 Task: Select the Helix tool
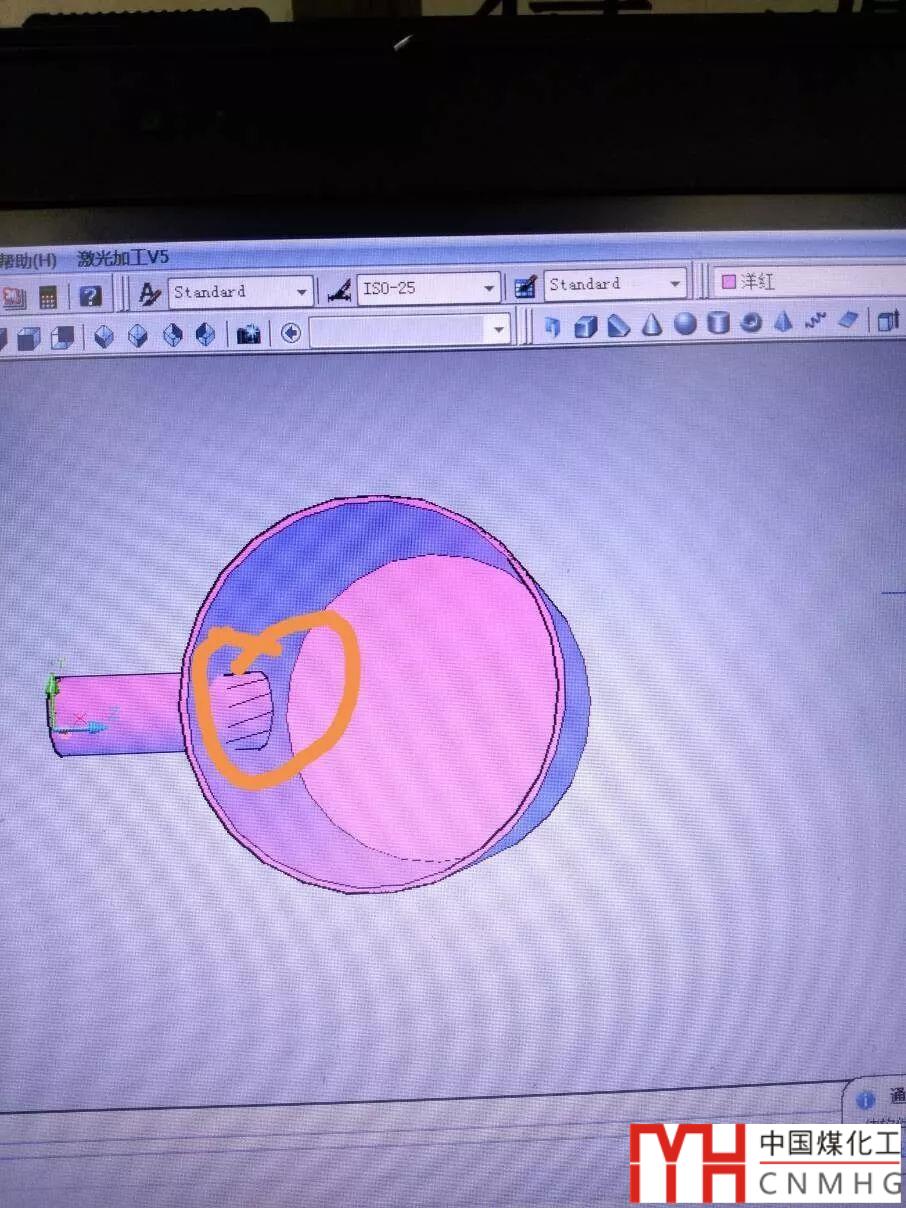816,320
